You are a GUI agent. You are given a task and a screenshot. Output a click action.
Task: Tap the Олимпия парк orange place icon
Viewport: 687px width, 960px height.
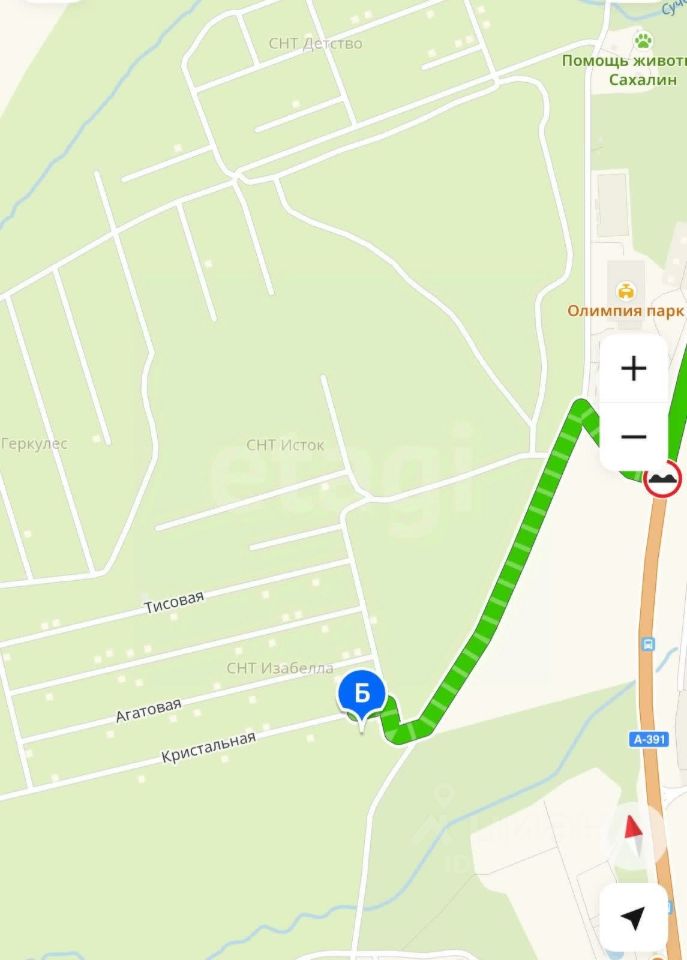(625, 291)
